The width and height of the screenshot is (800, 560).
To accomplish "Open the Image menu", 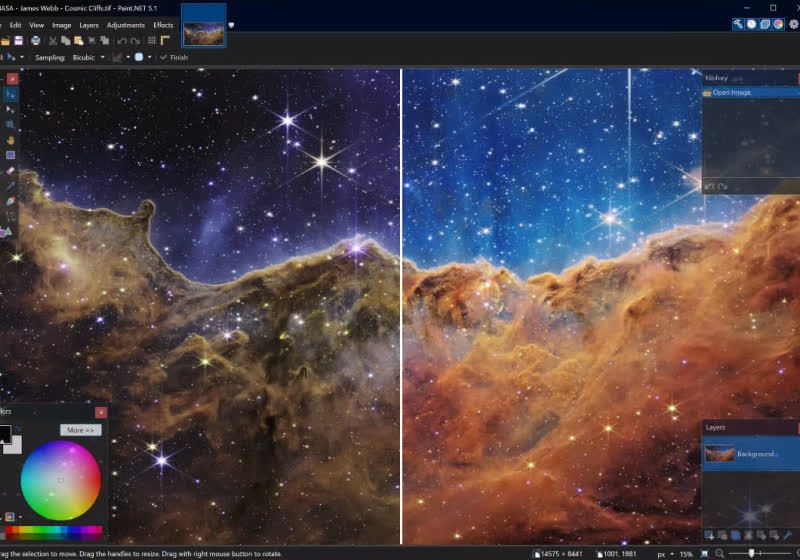I will click(x=62, y=25).
